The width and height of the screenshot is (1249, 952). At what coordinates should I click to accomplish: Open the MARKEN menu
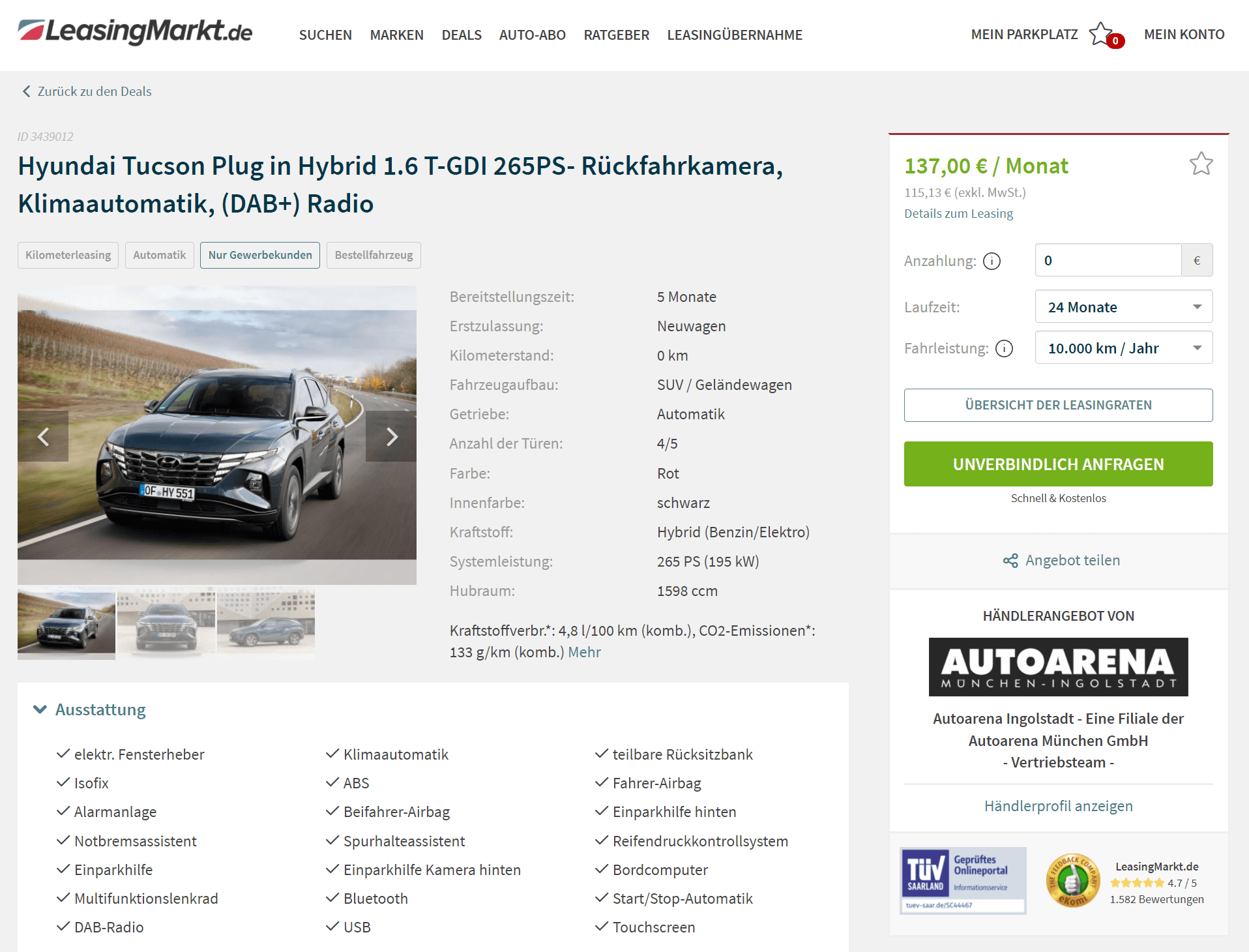coord(396,35)
